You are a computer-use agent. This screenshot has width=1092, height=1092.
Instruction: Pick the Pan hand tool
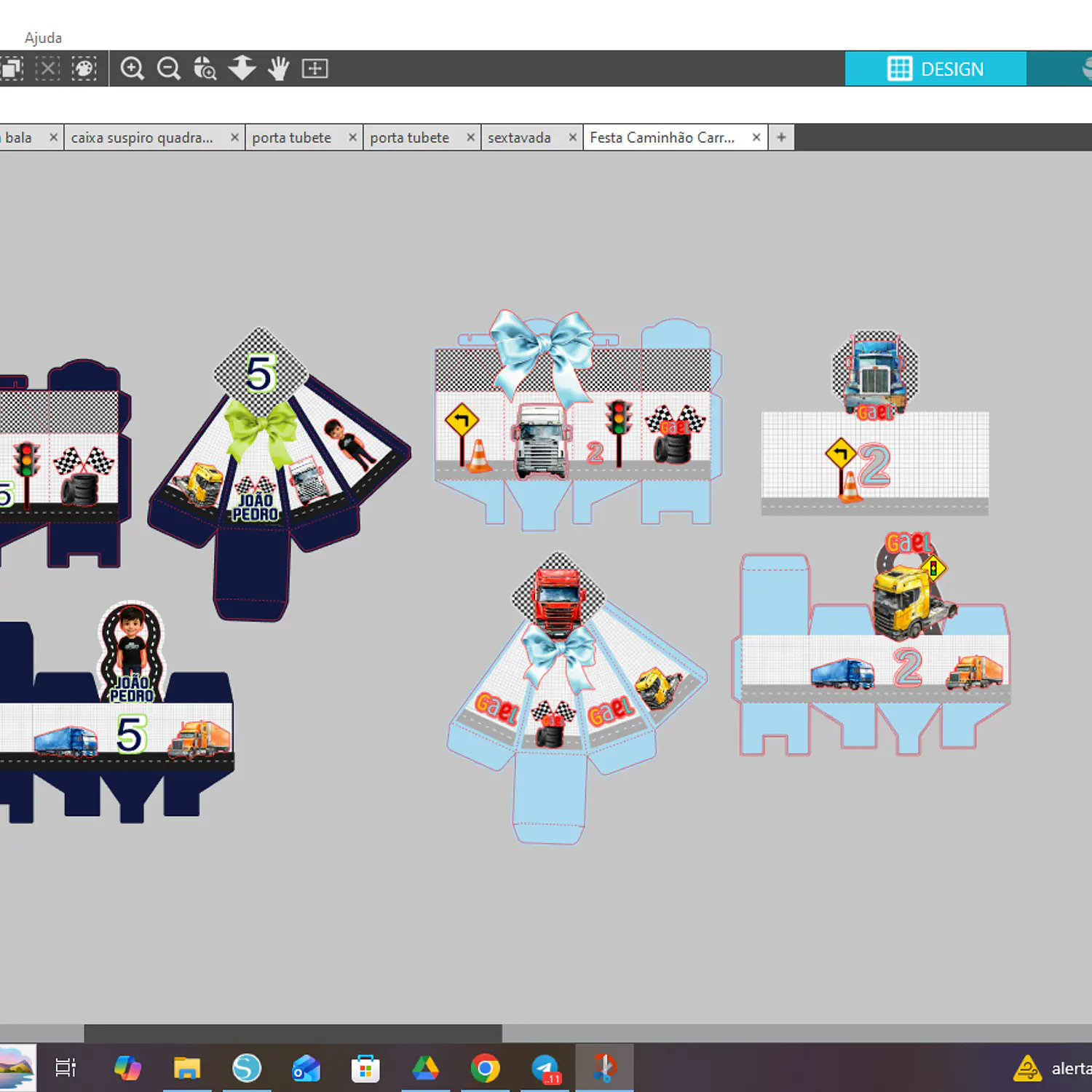278,68
